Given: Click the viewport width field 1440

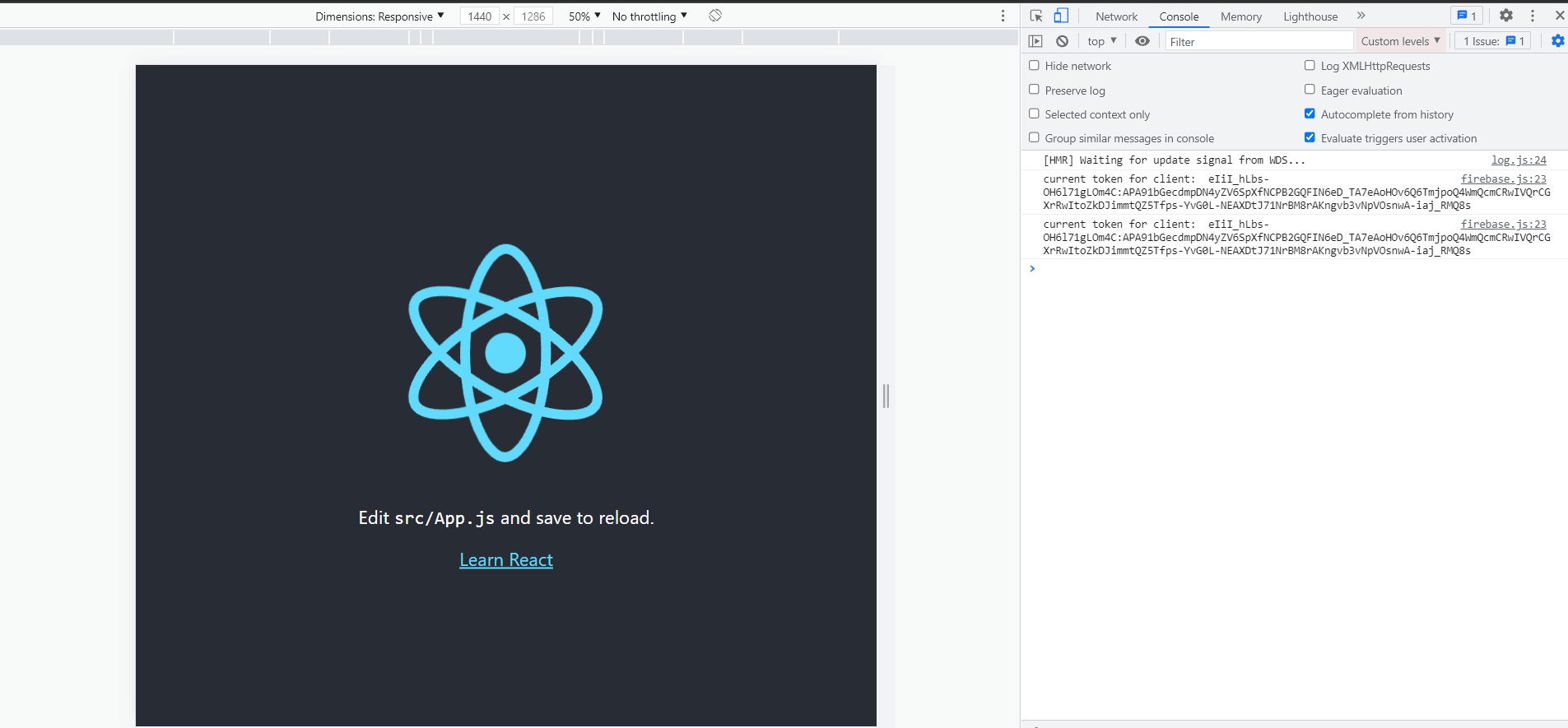Looking at the screenshot, I should [479, 16].
